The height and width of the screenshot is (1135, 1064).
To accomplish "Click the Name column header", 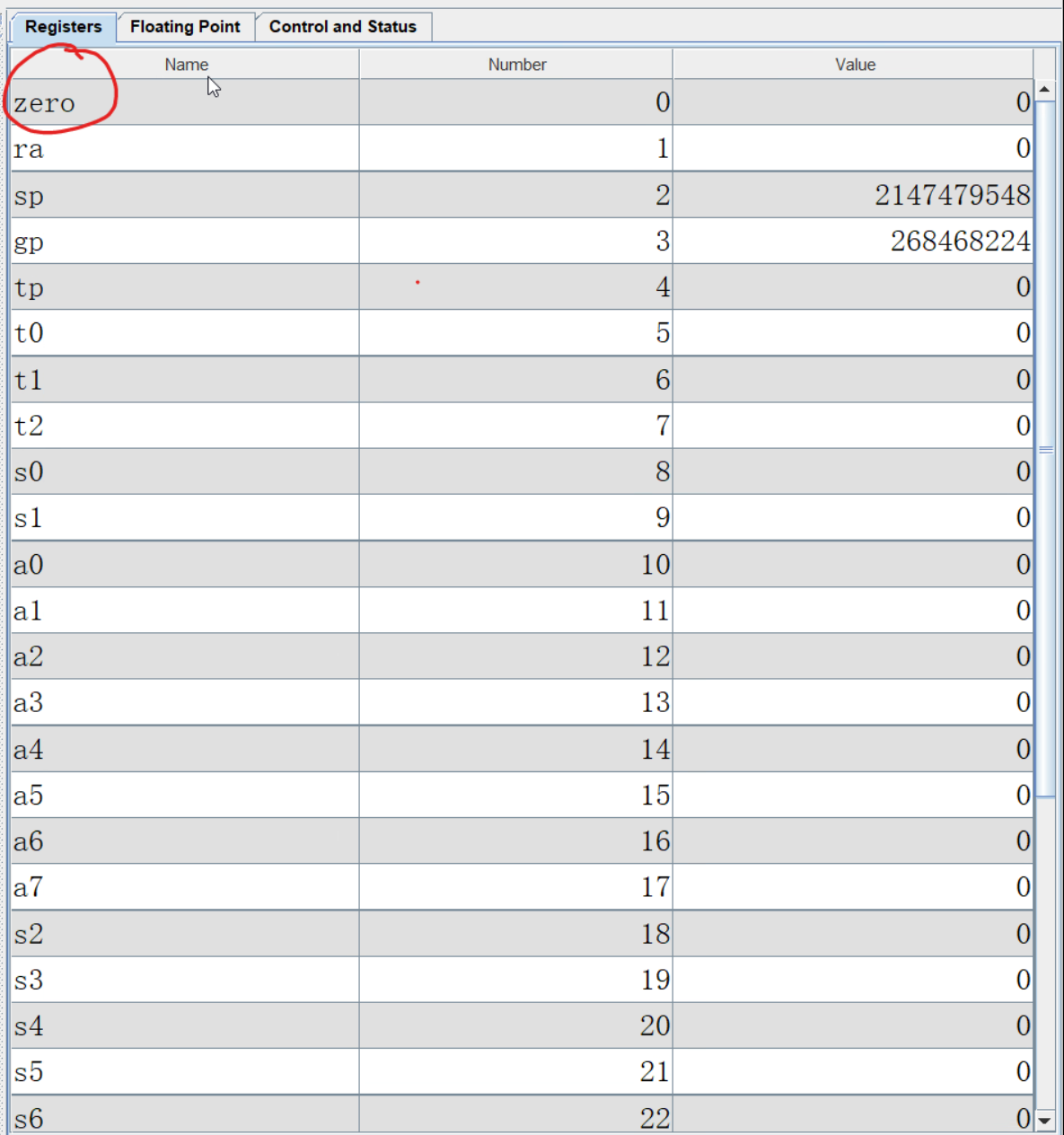I will [x=186, y=65].
